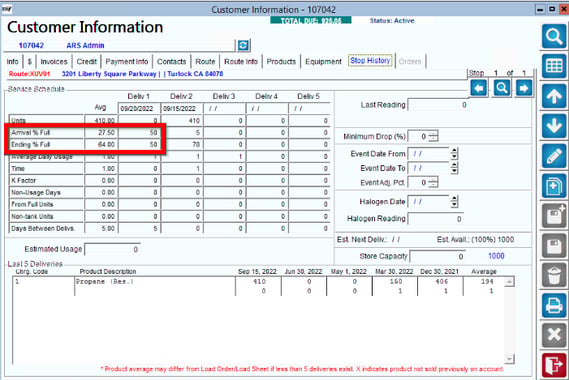This screenshot has width=569, height=380.
Task: Click the refresh icon beside ARS Admin
Action: pyautogui.click(x=243, y=45)
